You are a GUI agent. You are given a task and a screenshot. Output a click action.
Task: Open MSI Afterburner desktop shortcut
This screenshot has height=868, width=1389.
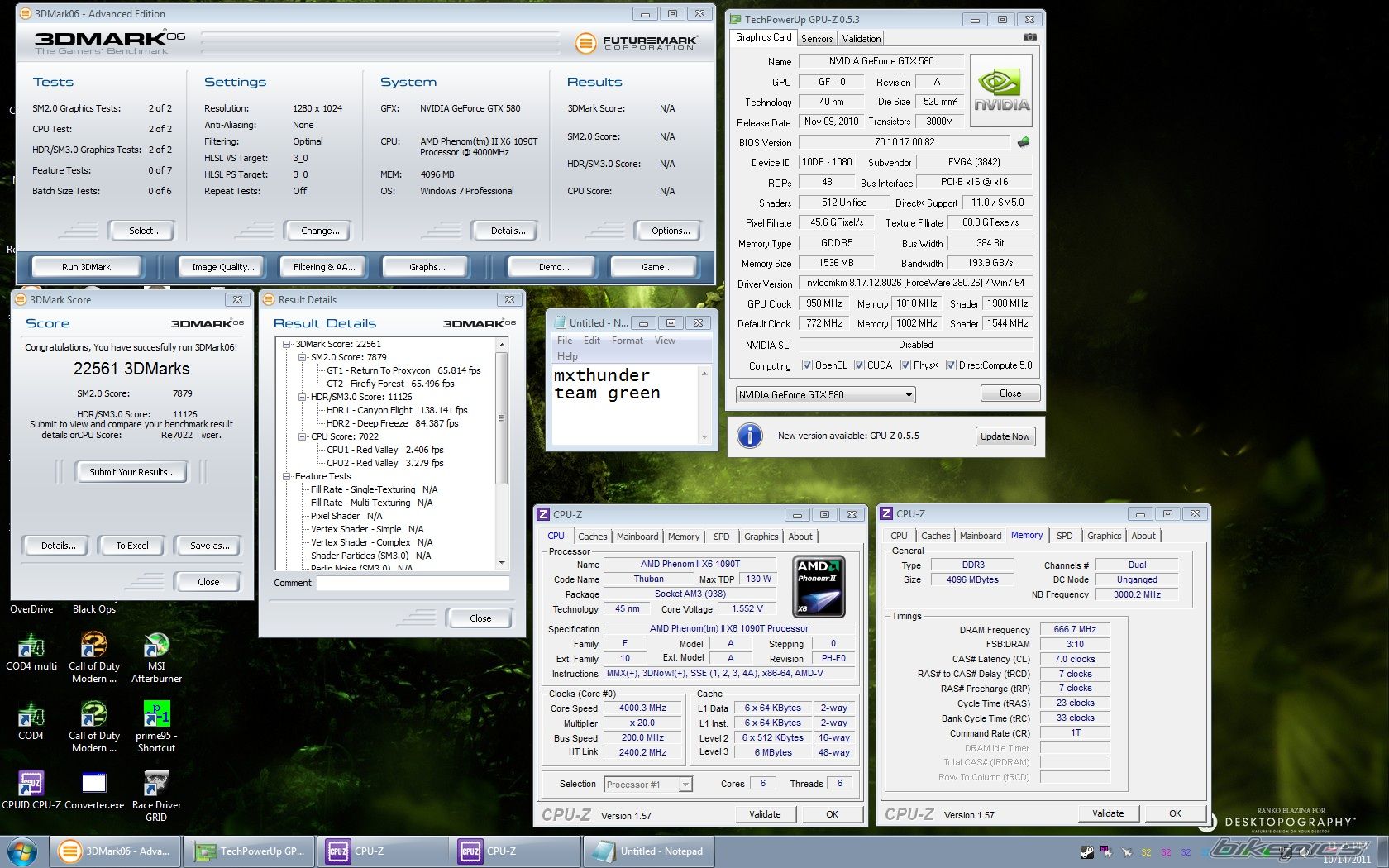[x=156, y=646]
